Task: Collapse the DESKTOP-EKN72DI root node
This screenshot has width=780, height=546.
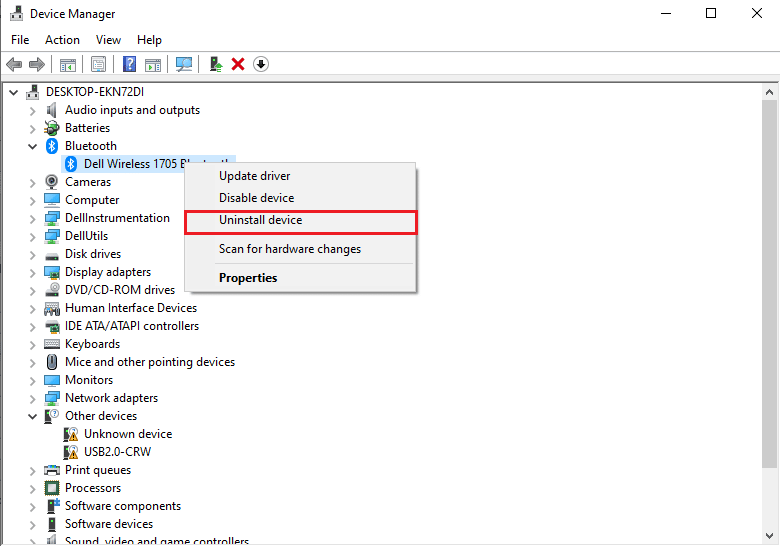Action: point(14,92)
